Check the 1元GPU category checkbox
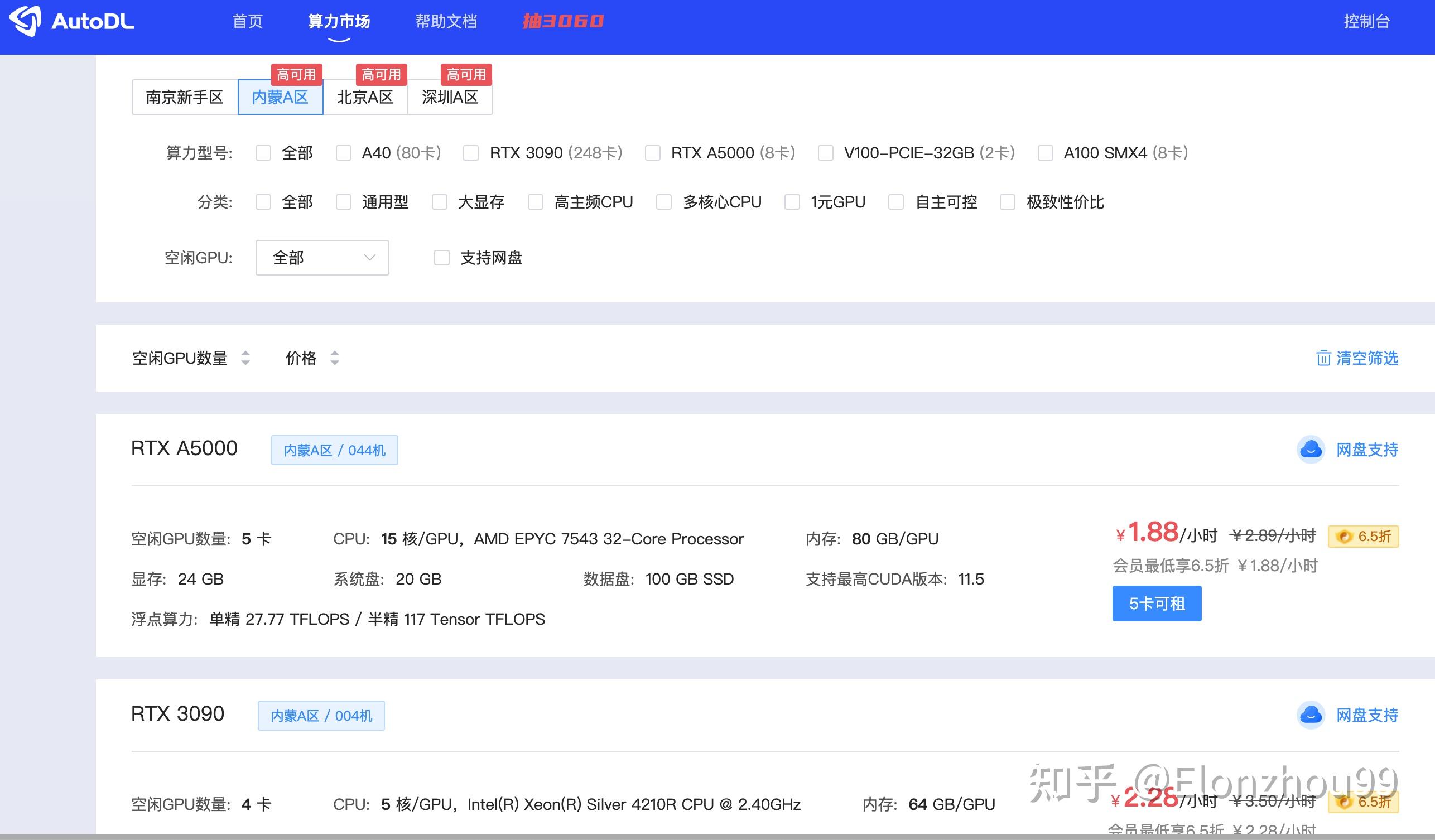The image size is (1435, 840). coord(792,202)
